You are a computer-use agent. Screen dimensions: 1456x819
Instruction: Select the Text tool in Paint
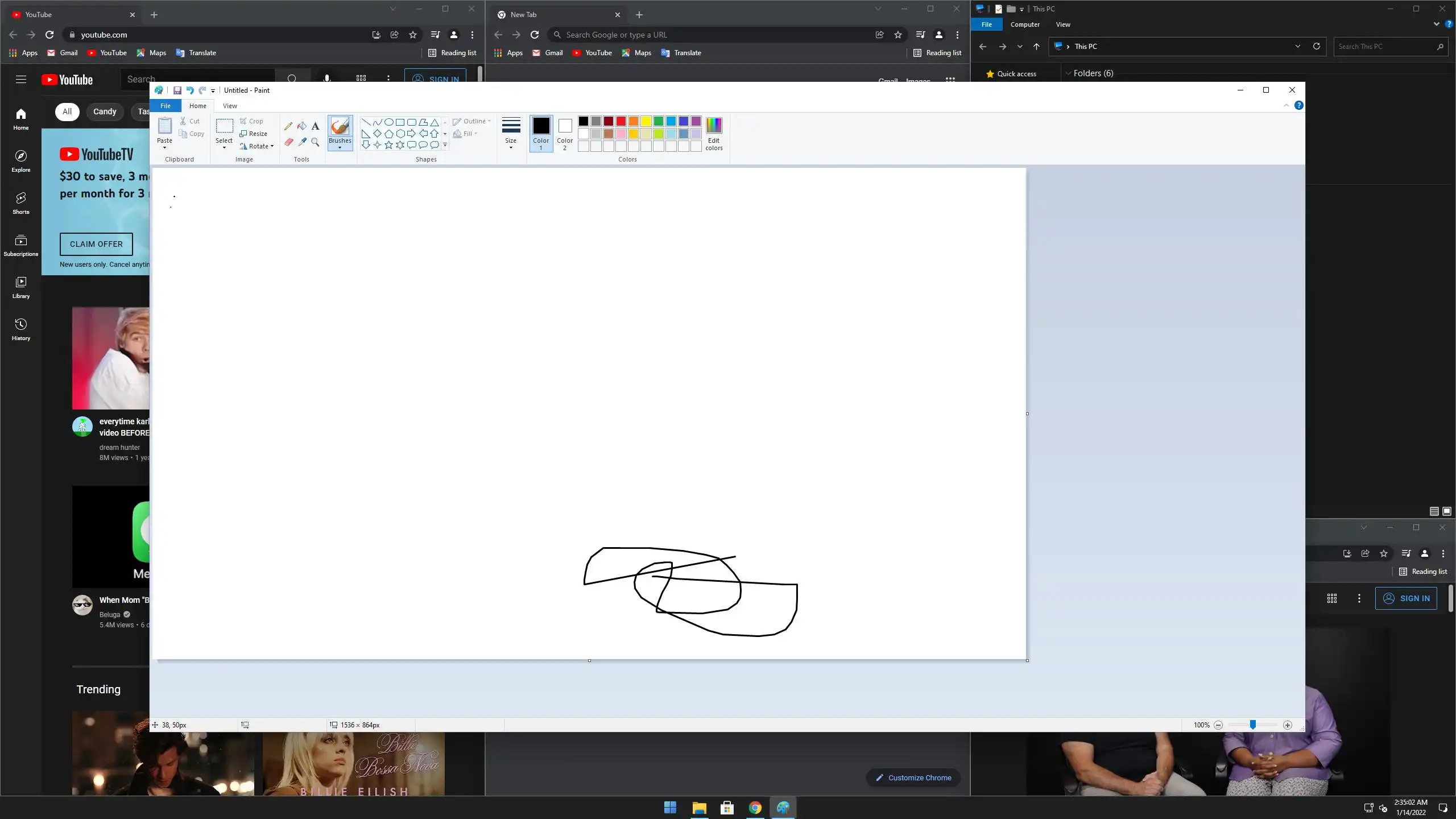[x=315, y=126]
